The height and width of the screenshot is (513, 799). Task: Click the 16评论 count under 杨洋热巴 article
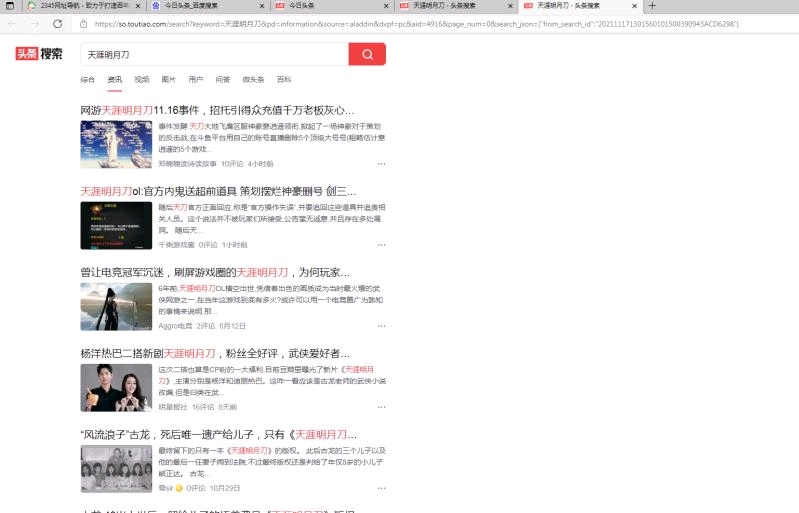(203, 407)
